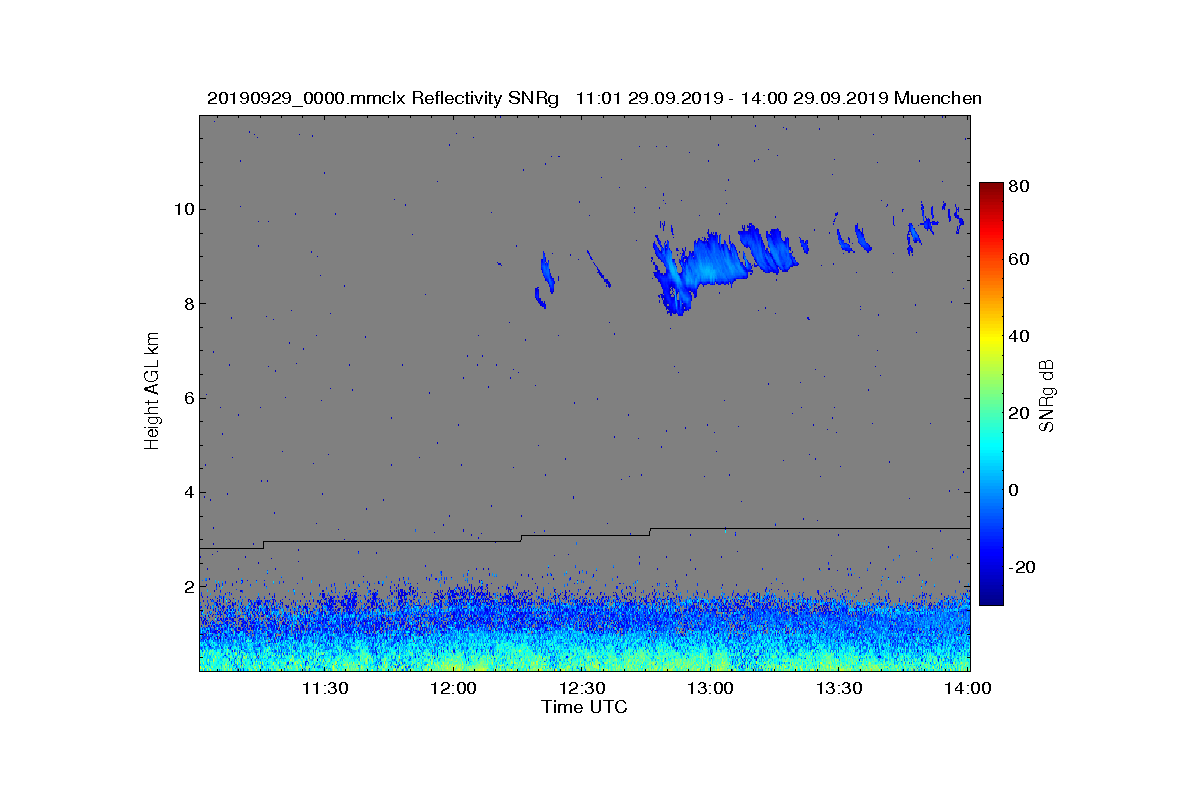Screen dimensions: 1200x800
Task: Click the colorbar tick label 80
Action: [x=1020, y=186]
